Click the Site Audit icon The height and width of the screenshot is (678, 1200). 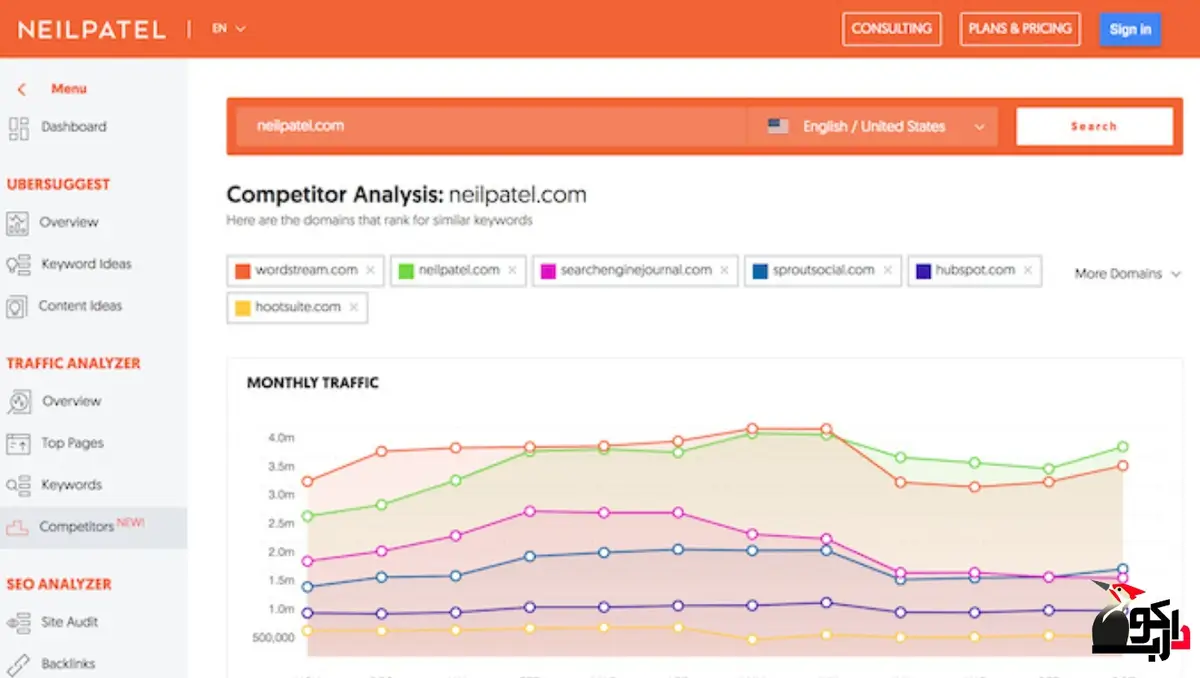(18, 622)
